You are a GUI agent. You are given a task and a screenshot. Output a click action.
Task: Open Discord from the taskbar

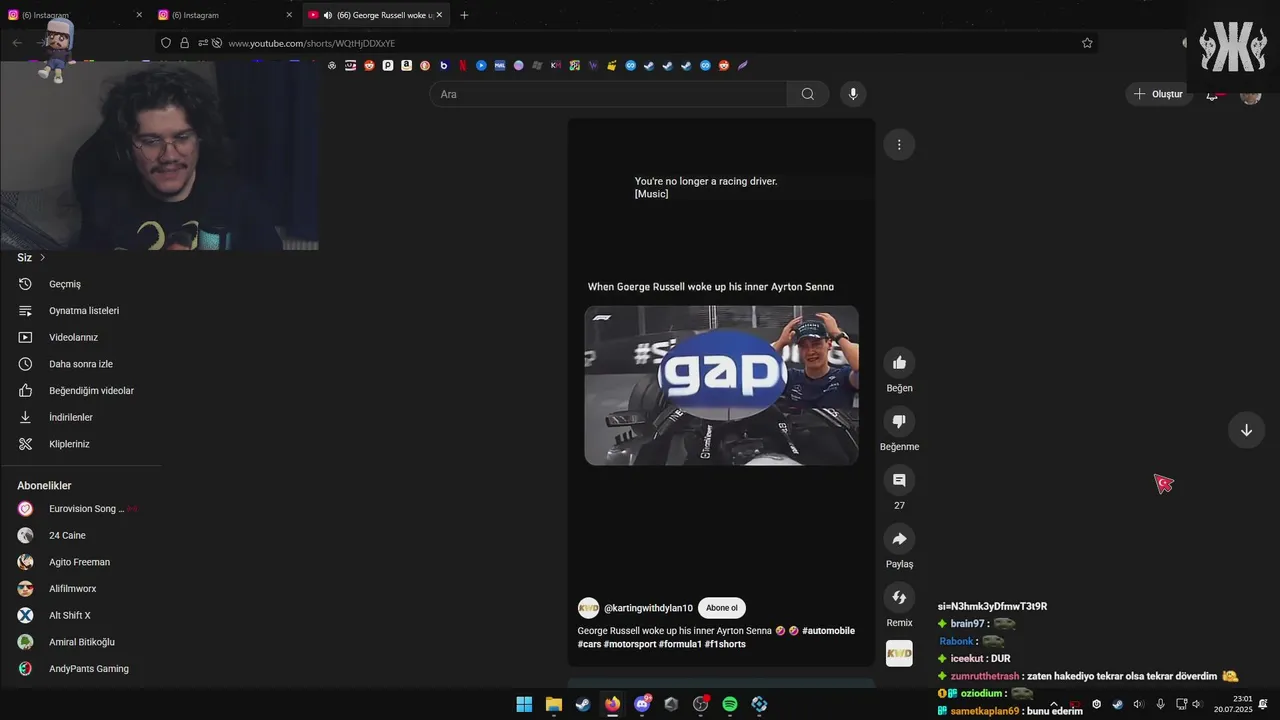point(642,704)
